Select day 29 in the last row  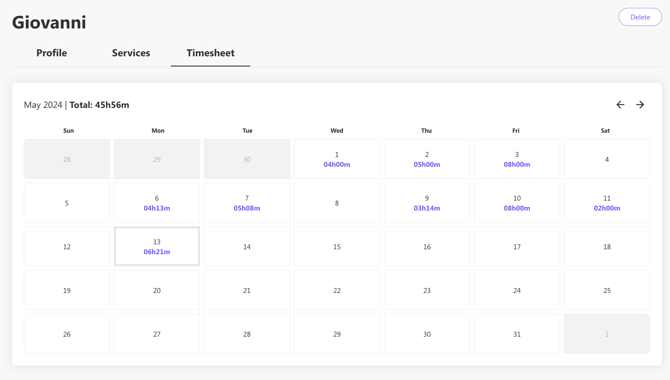pos(337,334)
